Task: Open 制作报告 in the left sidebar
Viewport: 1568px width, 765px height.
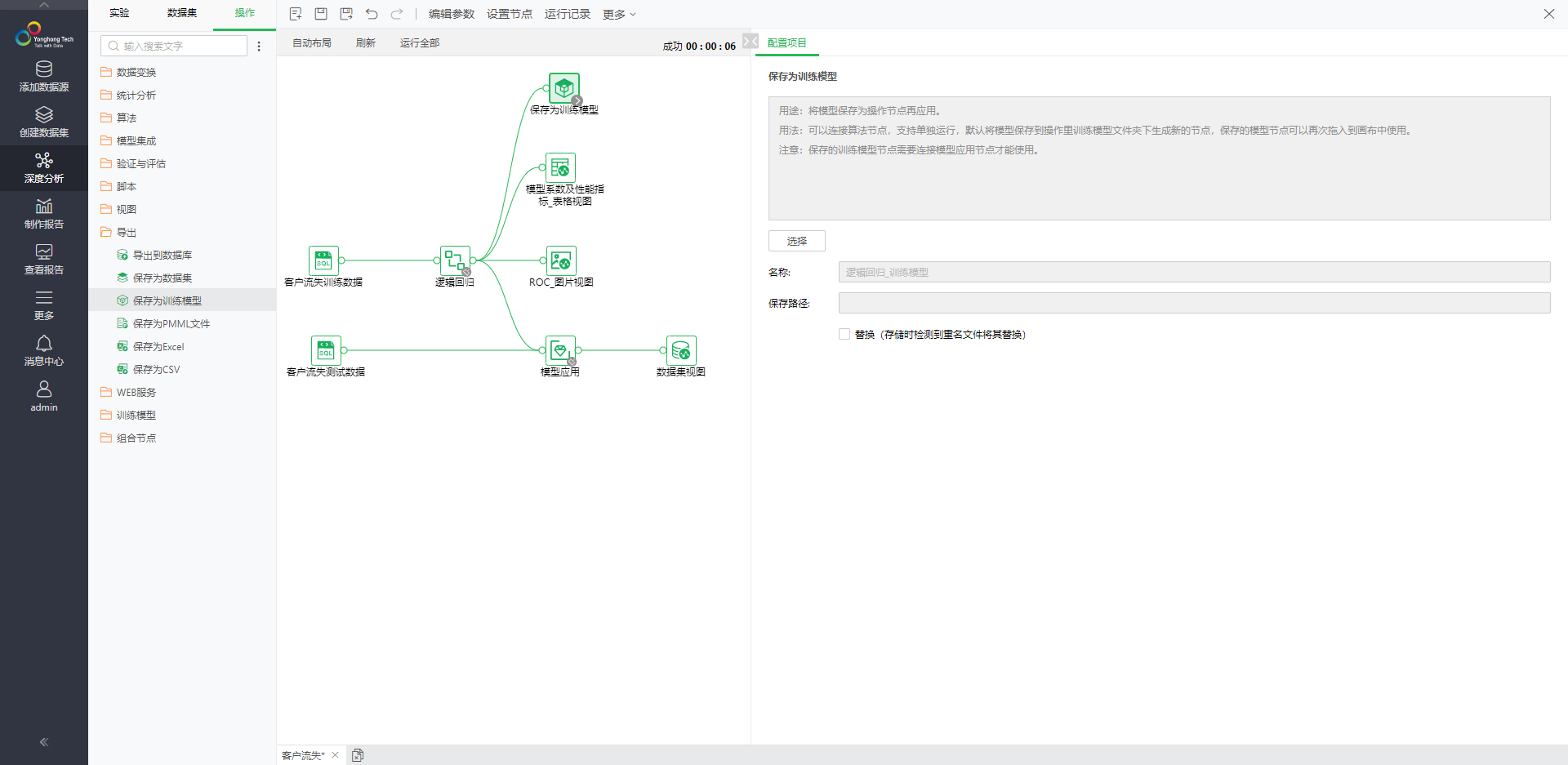Action: coord(44,213)
